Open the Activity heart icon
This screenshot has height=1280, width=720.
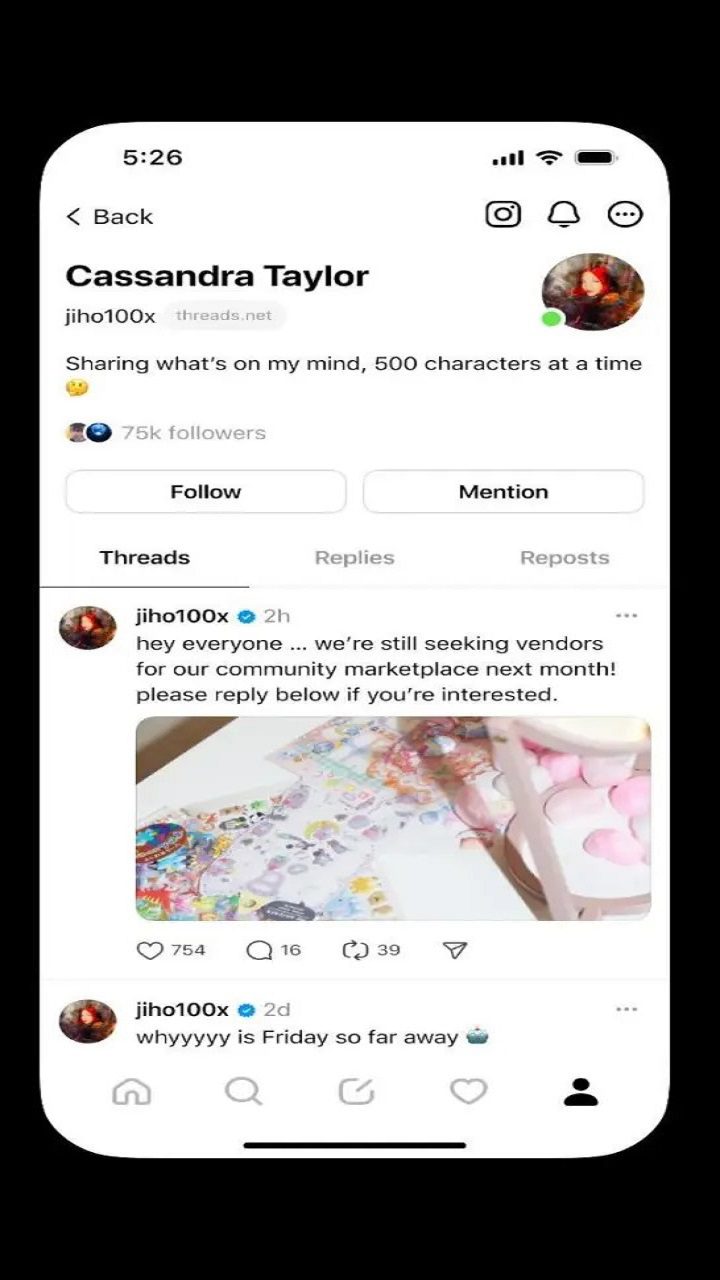pyautogui.click(x=468, y=1092)
